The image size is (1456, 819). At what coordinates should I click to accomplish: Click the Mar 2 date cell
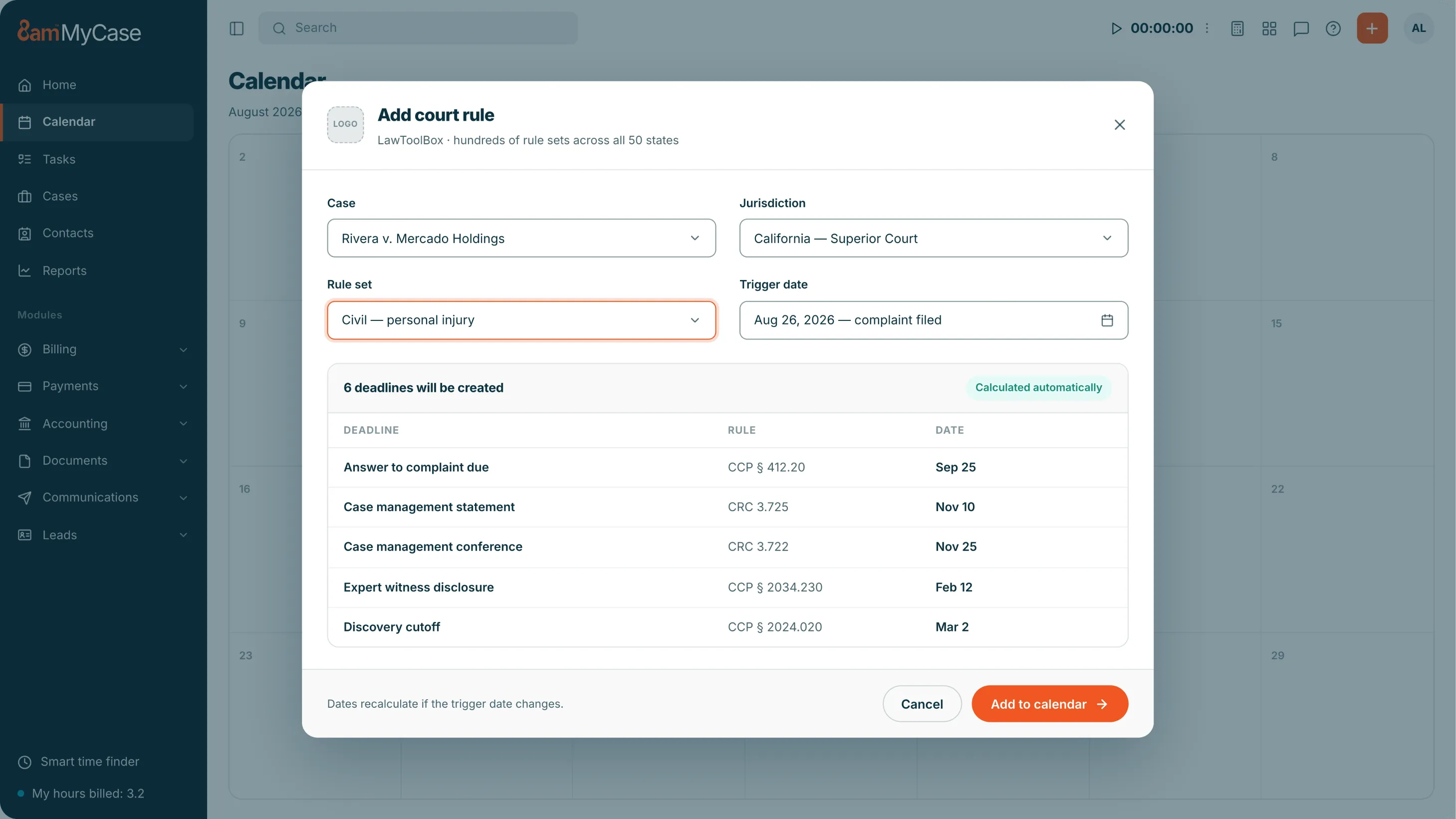[952, 627]
